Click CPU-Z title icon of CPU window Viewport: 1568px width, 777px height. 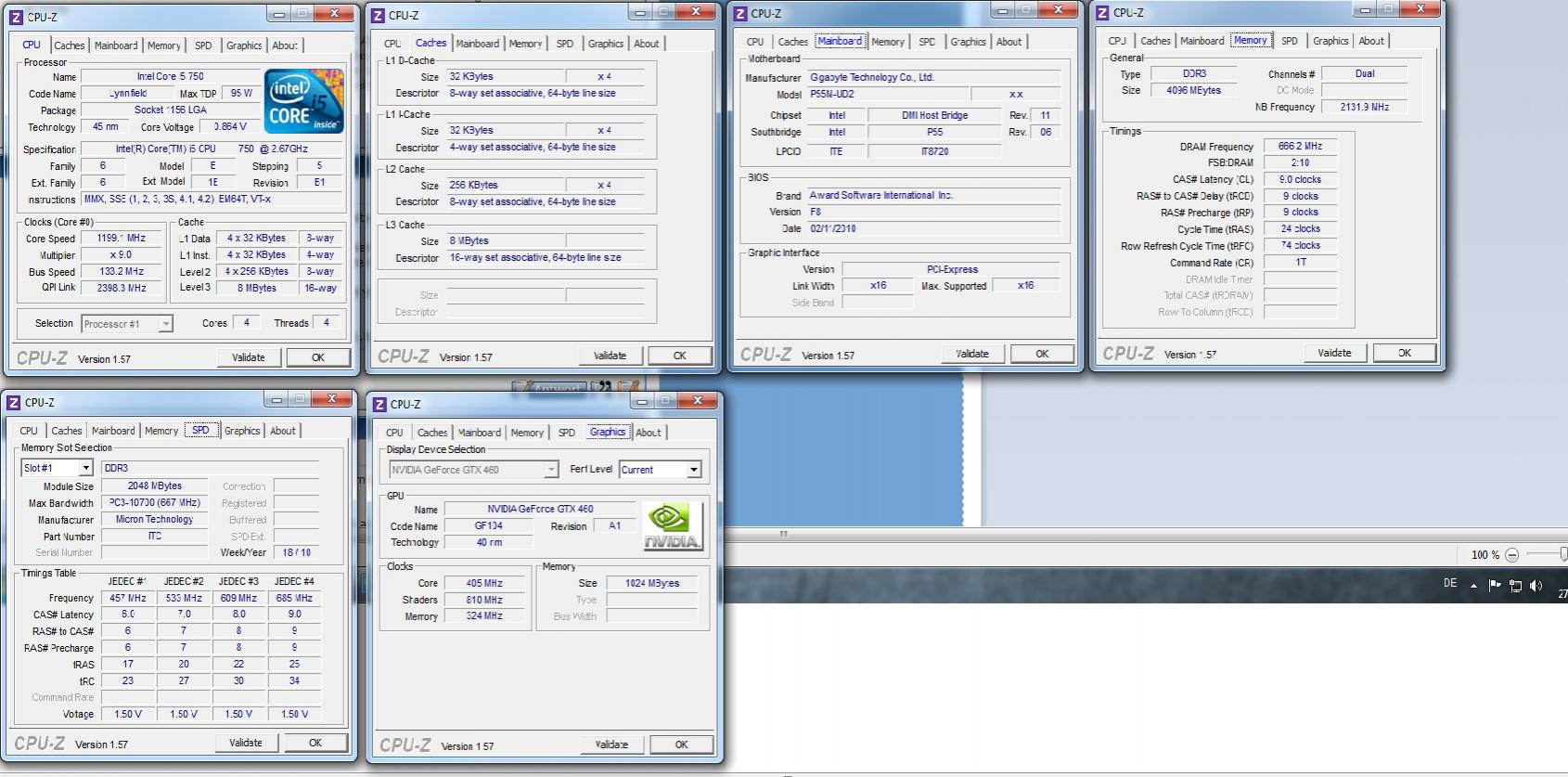15,17
